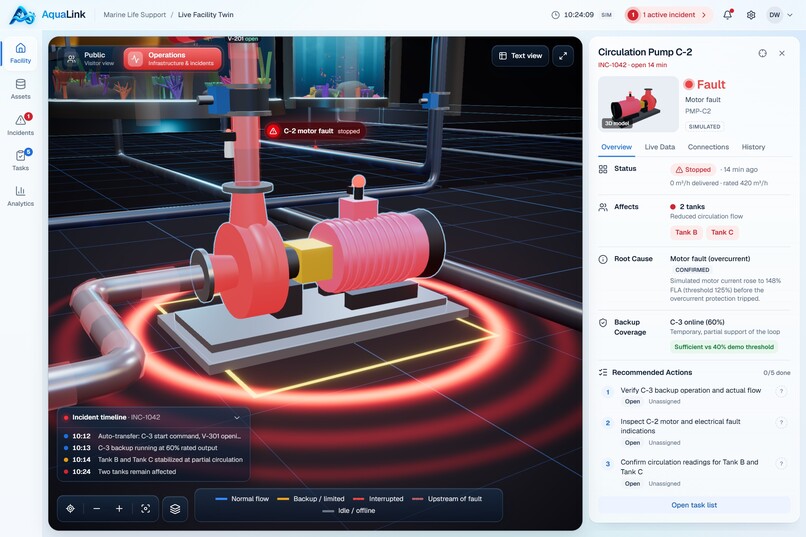Screen dimensions: 806x537
Task: Select the Overview tab
Action: pos(616,147)
